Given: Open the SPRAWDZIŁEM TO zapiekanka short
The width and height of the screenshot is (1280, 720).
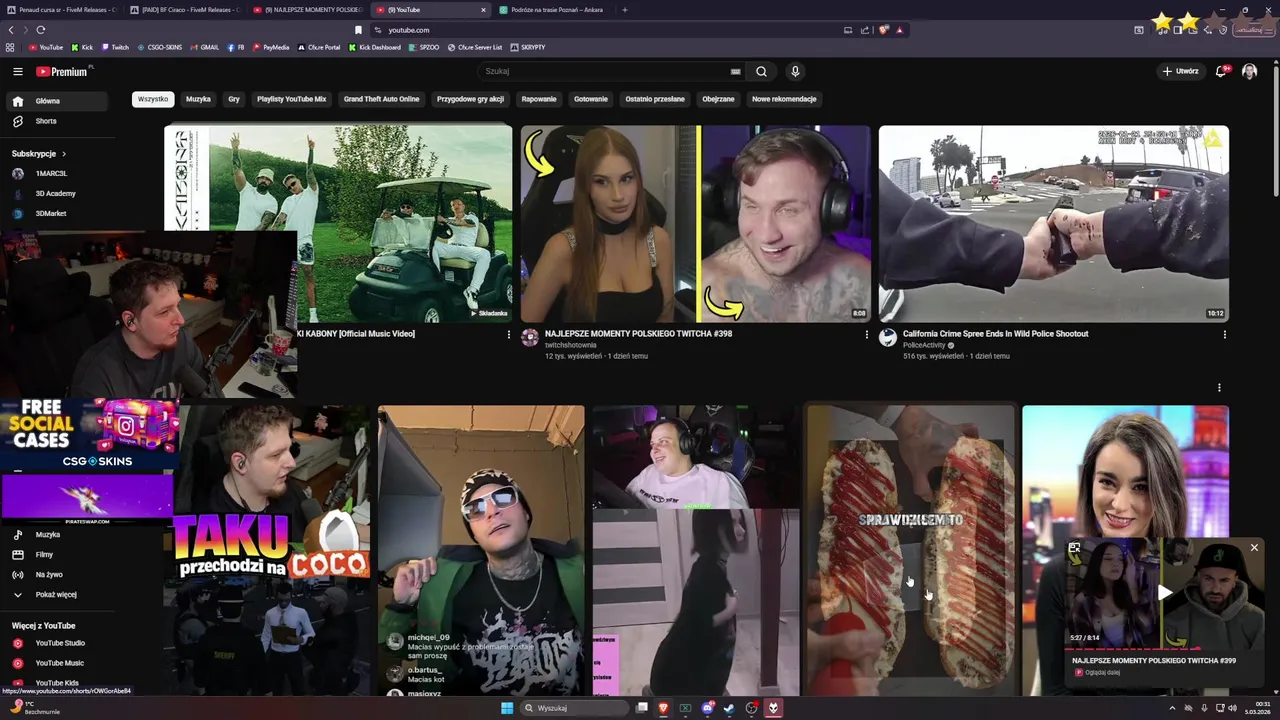Looking at the screenshot, I should [910, 550].
